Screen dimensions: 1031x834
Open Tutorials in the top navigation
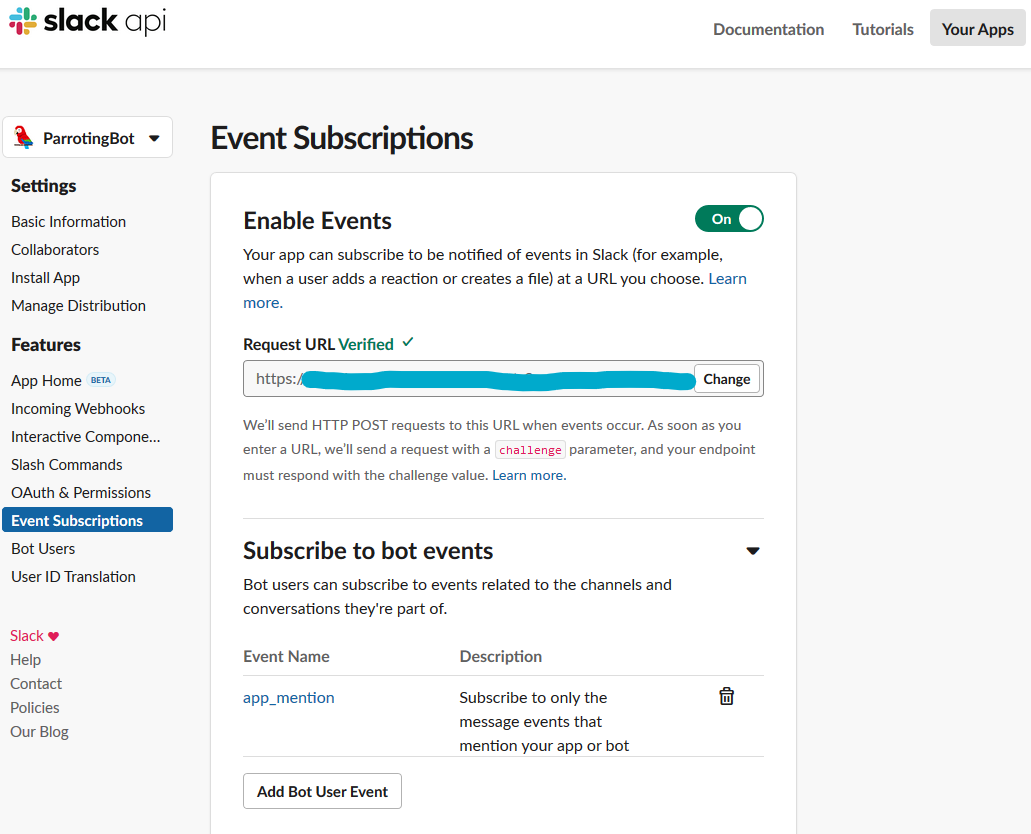[x=882, y=30]
